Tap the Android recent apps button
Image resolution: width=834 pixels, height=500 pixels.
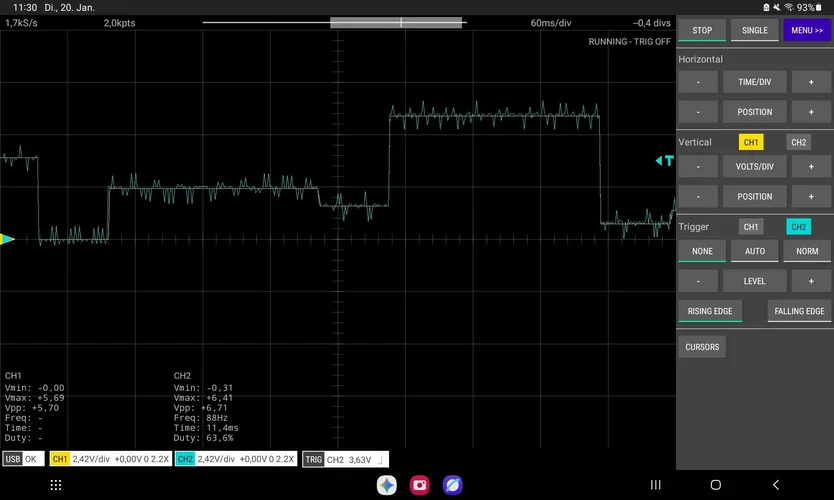click(x=656, y=485)
